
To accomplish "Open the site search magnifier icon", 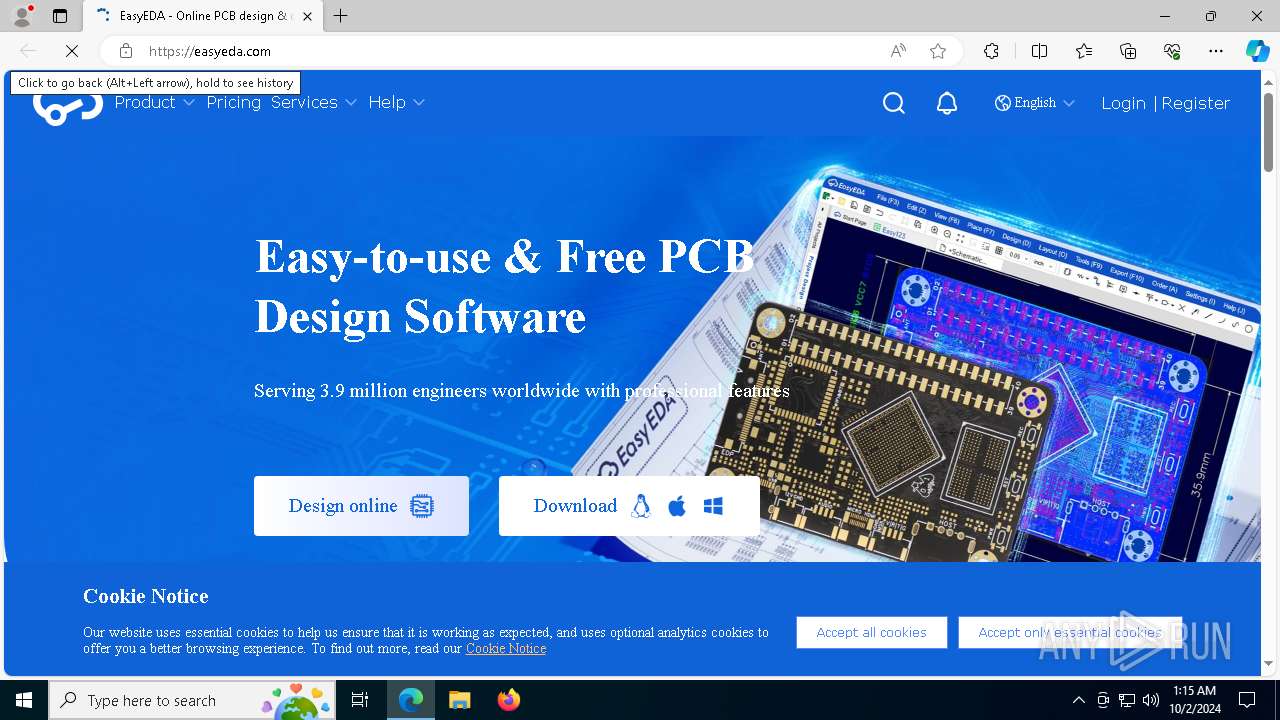I will [x=894, y=103].
